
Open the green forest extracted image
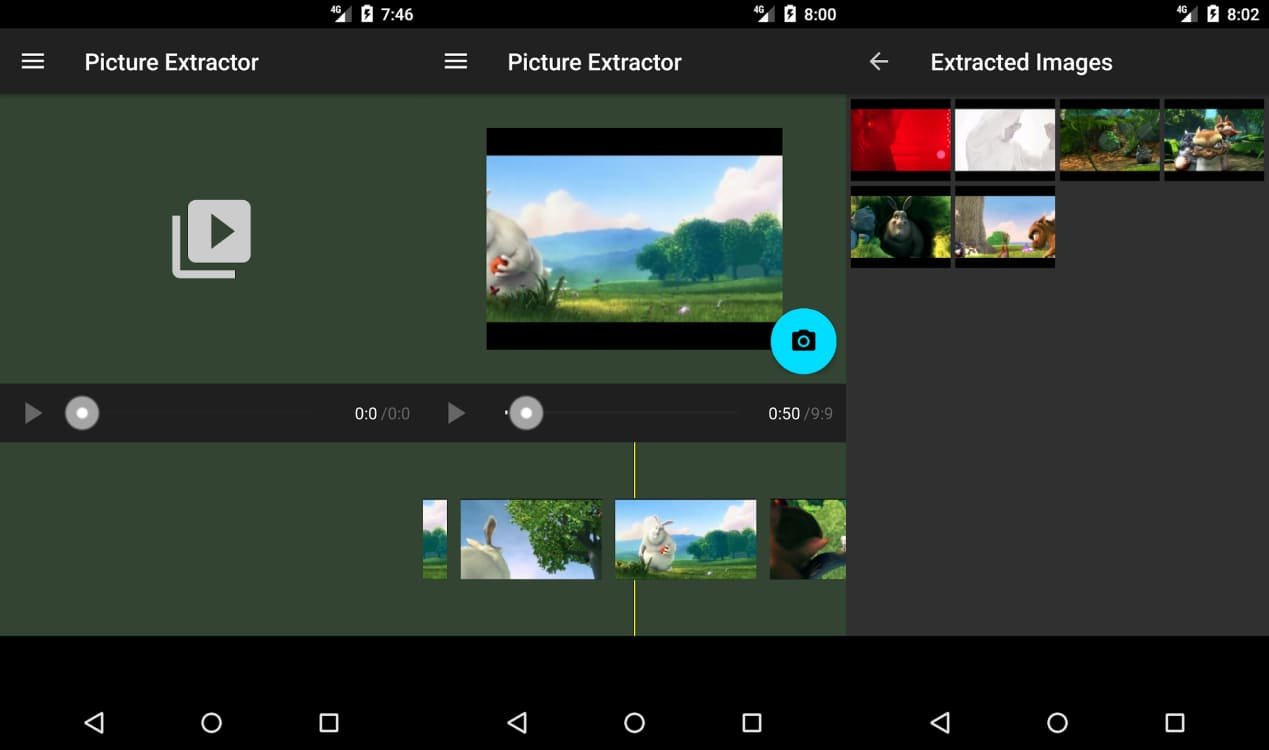pyautogui.click(x=1110, y=140)
